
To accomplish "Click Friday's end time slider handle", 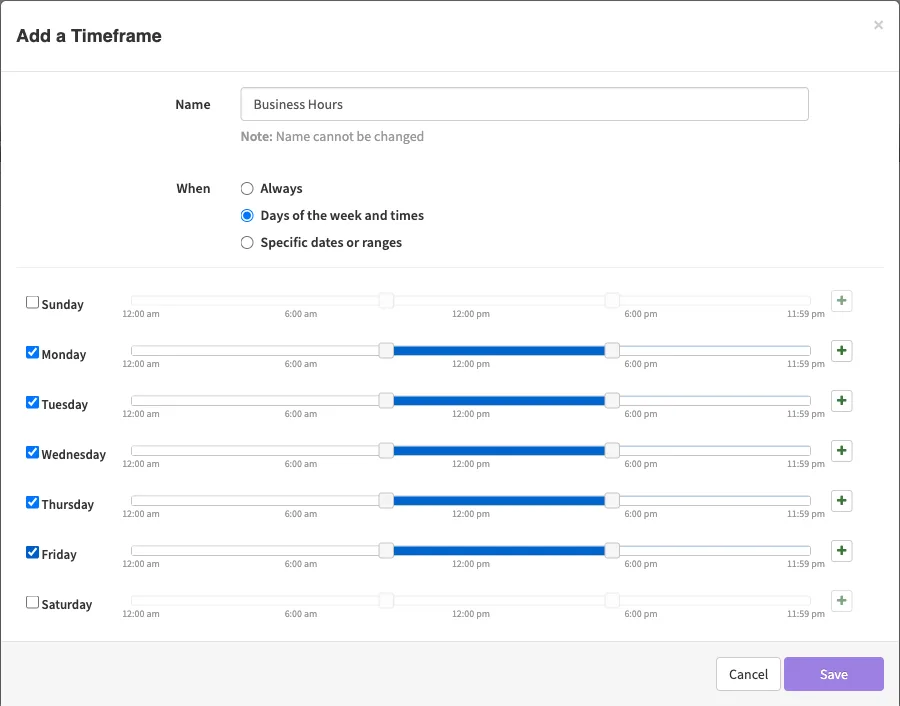I will pyautogui.click(x=612, y=550).
